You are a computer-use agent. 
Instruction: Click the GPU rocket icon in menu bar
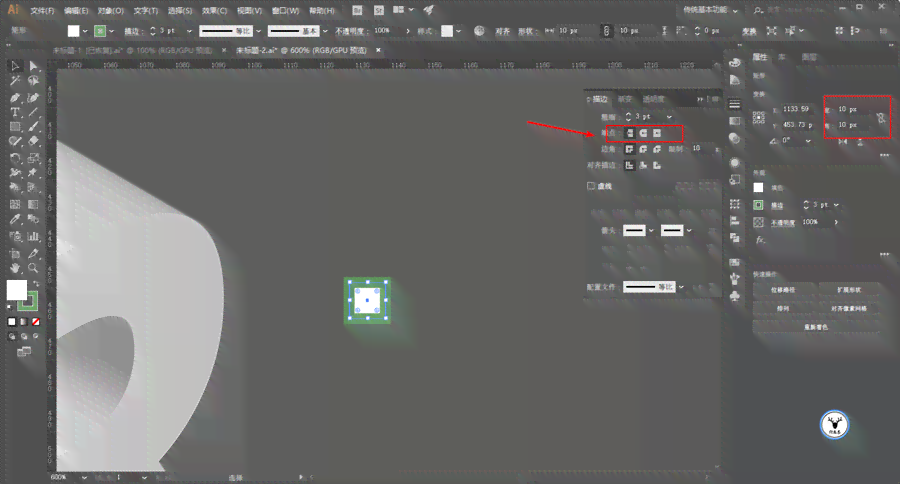(x=429, y=10)
